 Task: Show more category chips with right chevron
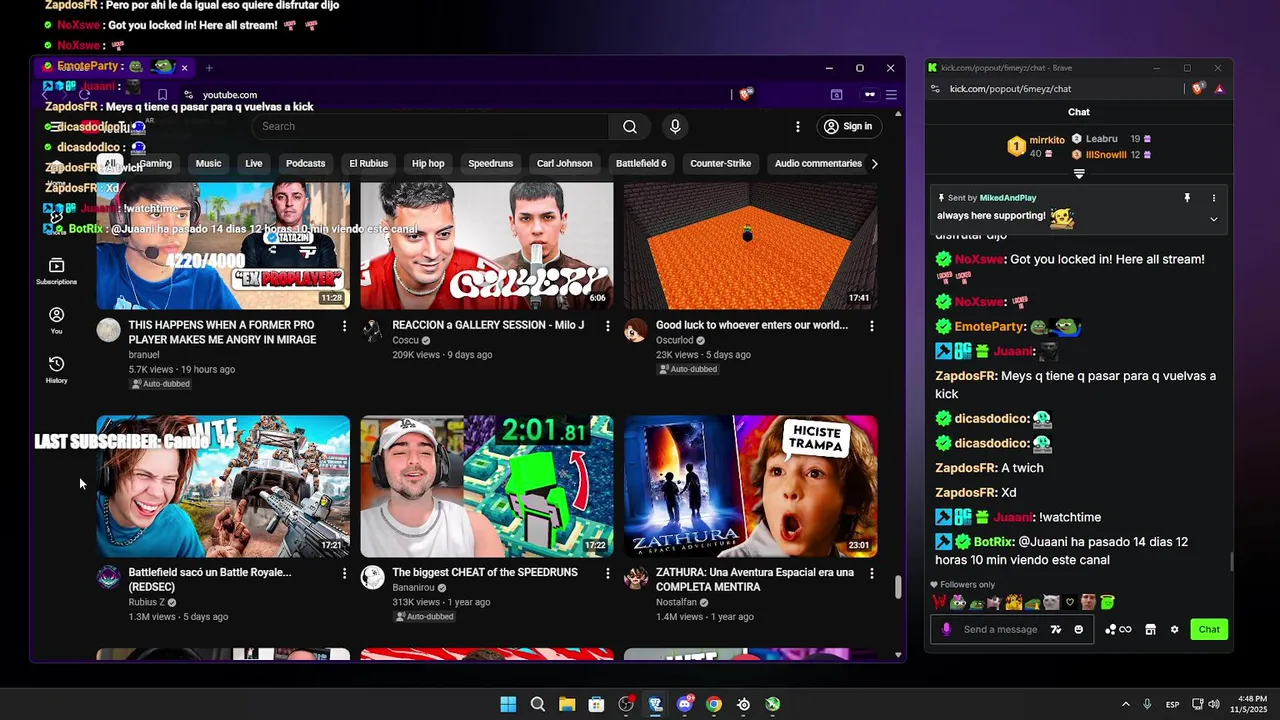point(874,164)
